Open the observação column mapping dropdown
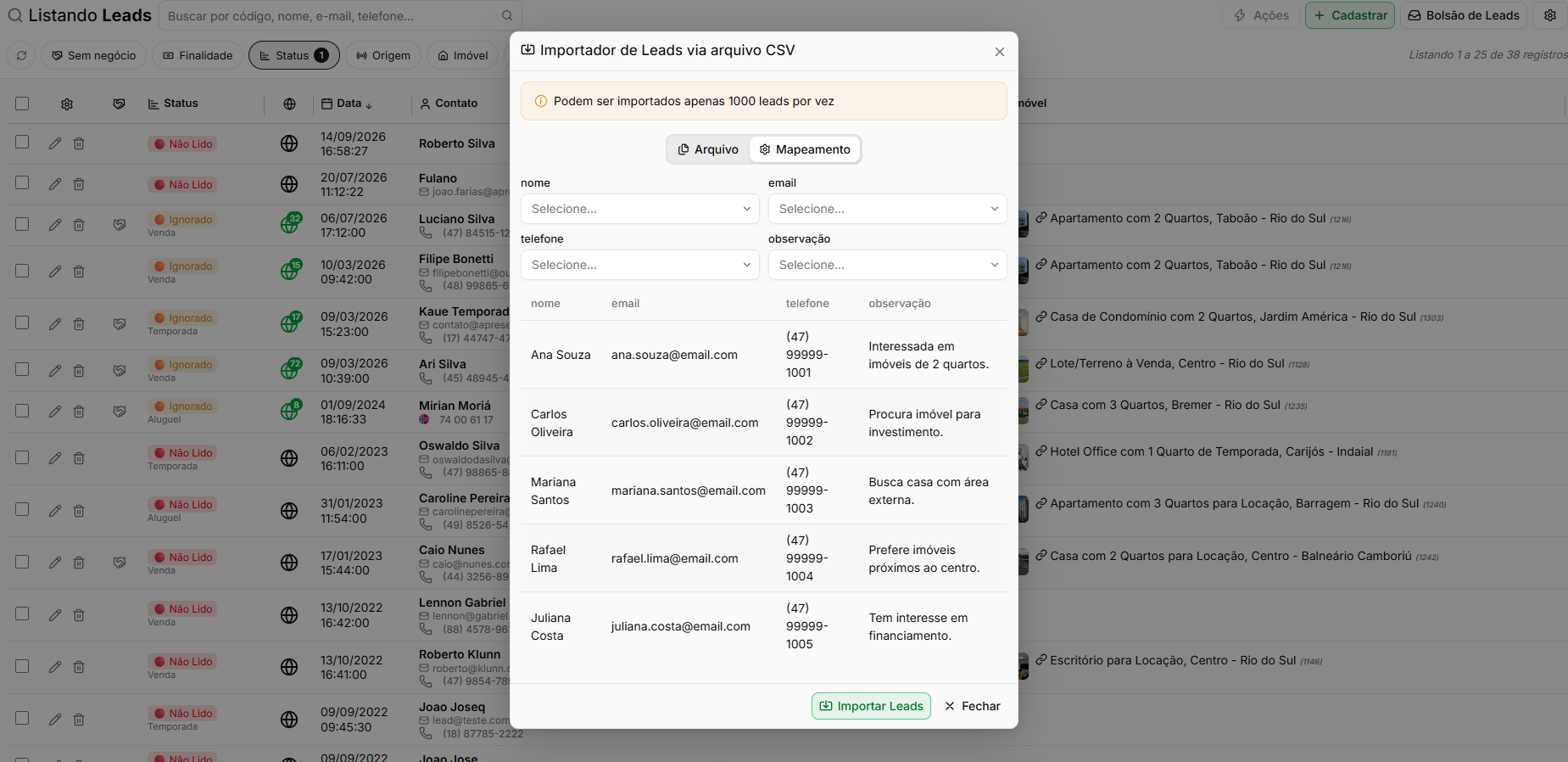1568x762 pixels. pyautogui.click(x=888, y=265)
